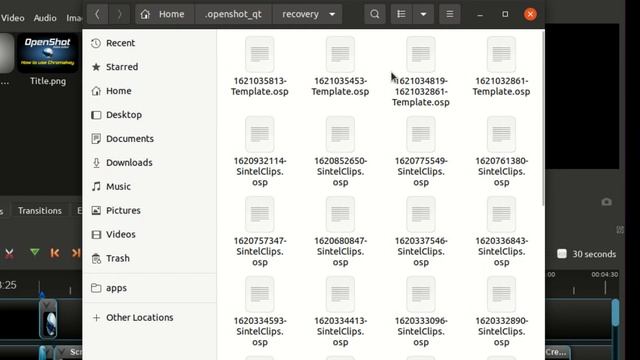Select file 1620334413-SintelClips.osp
The width and height of the screenshot is (640, 360).
(340, 312)
